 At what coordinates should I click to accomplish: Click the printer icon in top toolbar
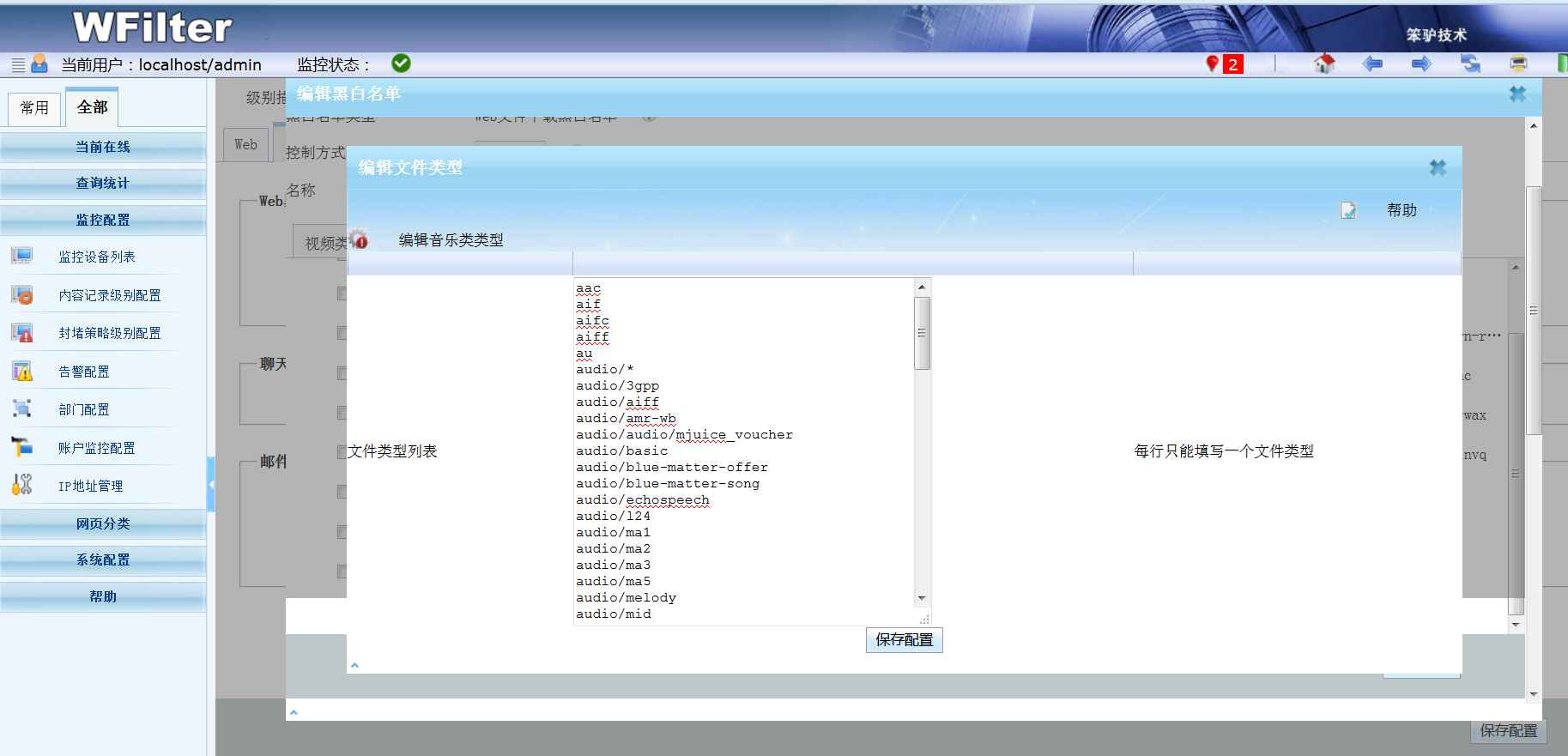(x=1518, y=64)
